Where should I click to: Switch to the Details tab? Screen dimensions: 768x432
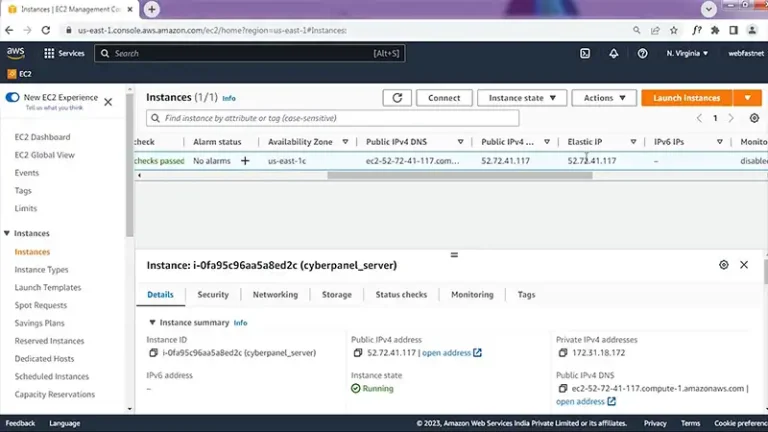coord(160,295)
